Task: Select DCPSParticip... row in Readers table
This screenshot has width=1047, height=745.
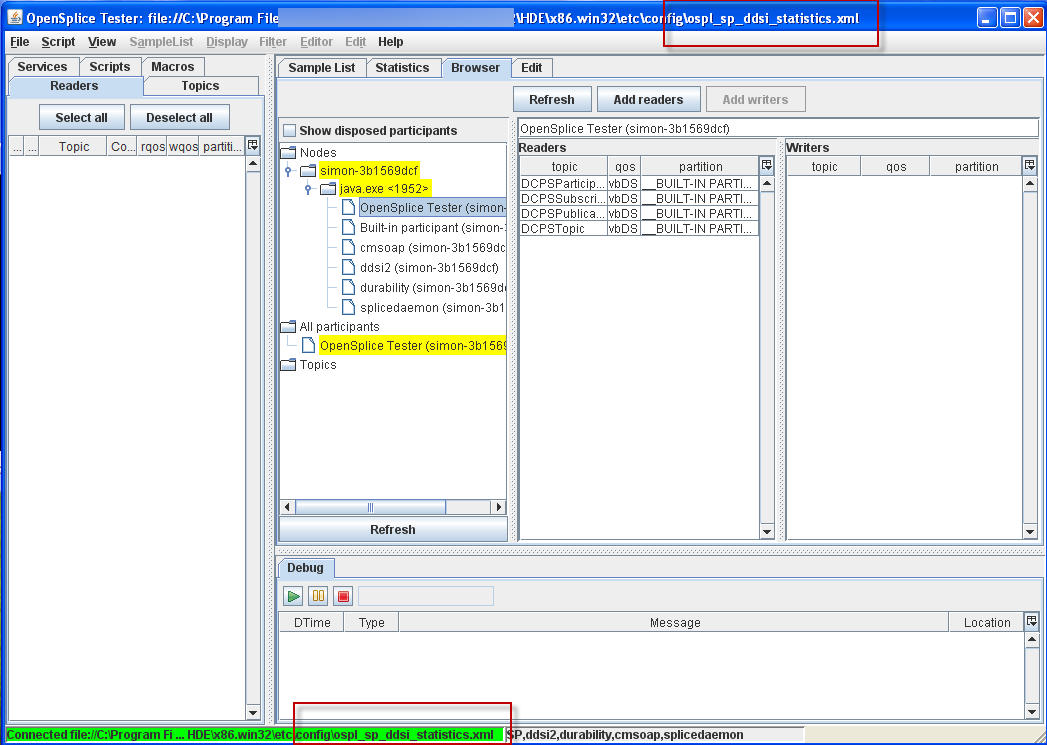Action: (639, 183)
